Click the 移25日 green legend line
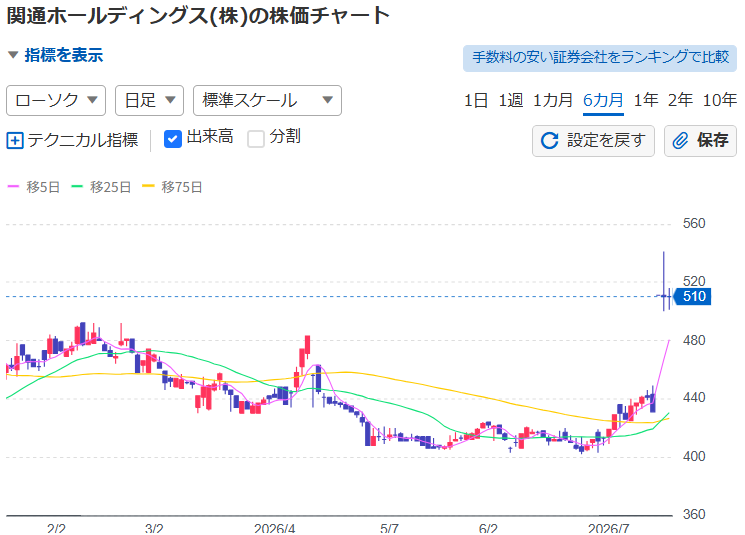This screenshot has height=535, width=745. 77,187
